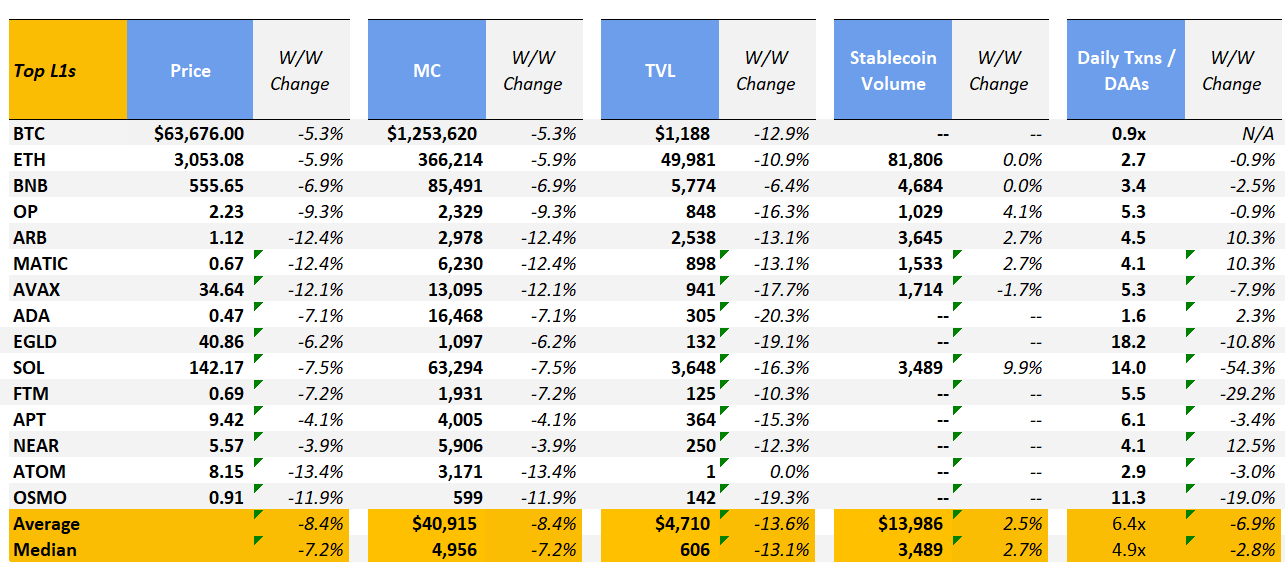Select the ATOM row label
Viewport: 1285px width, 583px height.
(36, 471)
